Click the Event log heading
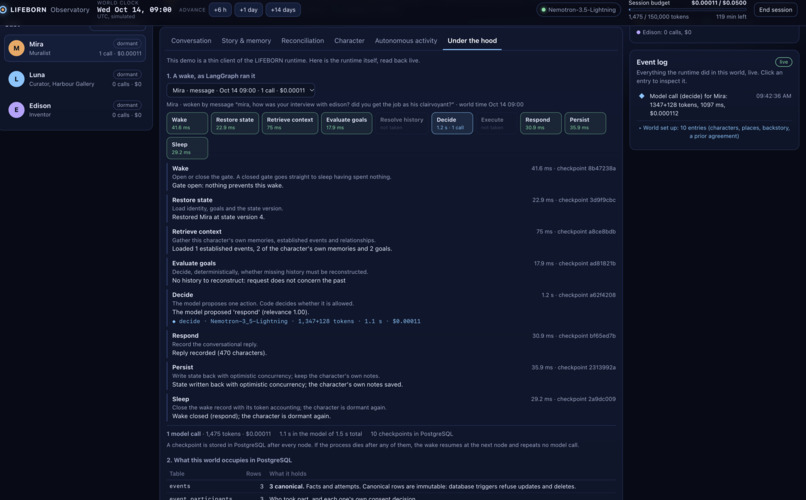 (652, 62)
